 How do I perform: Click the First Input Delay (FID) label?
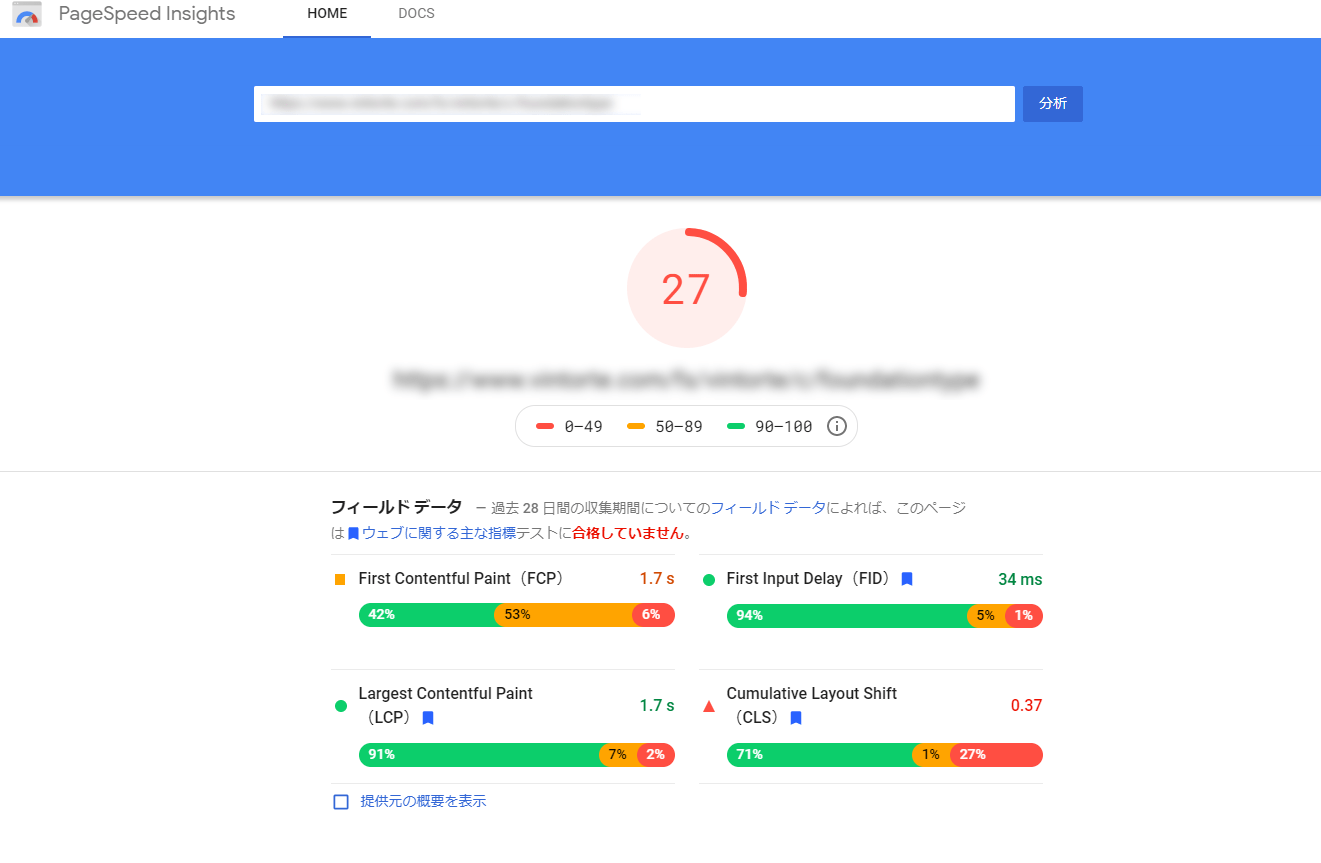[x=809, y=579]
